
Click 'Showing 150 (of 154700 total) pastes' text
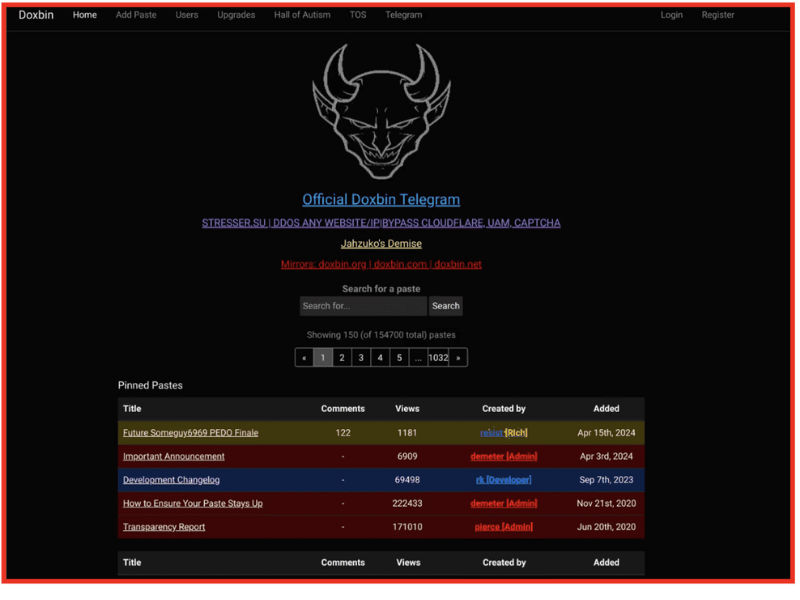[x=381, y=335]
